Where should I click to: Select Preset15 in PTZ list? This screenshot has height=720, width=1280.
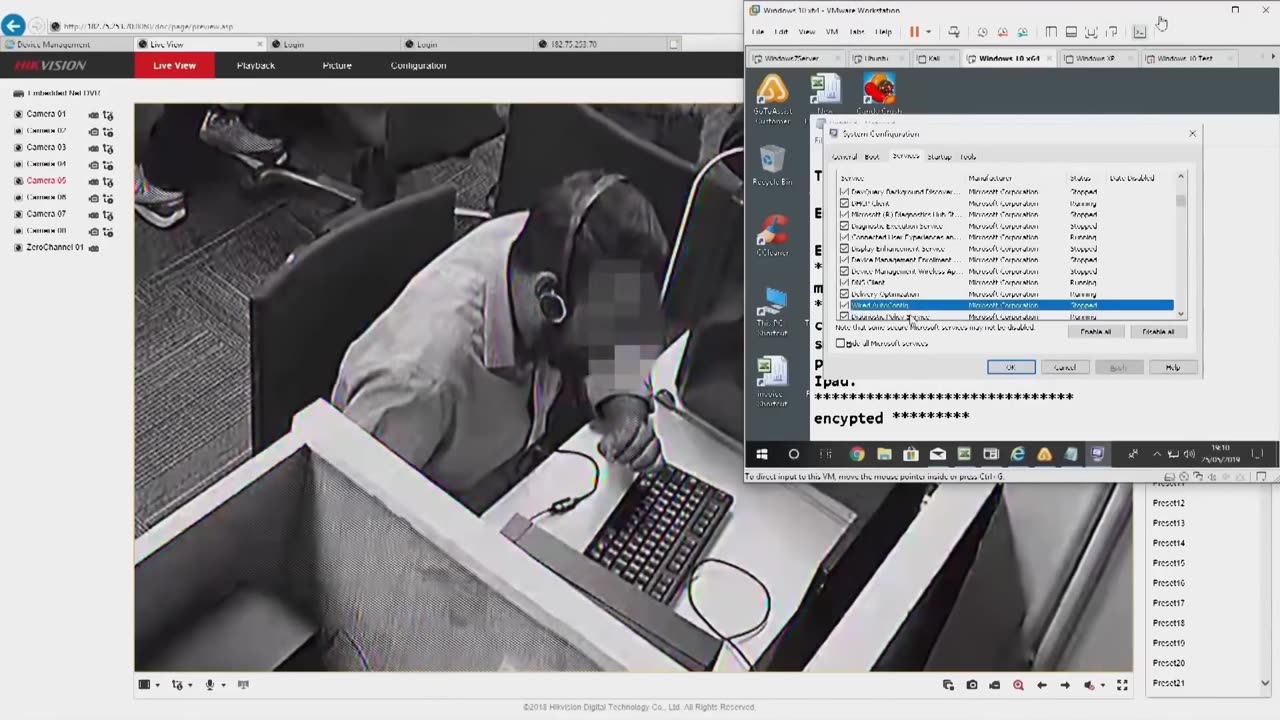pos(1168,563)
